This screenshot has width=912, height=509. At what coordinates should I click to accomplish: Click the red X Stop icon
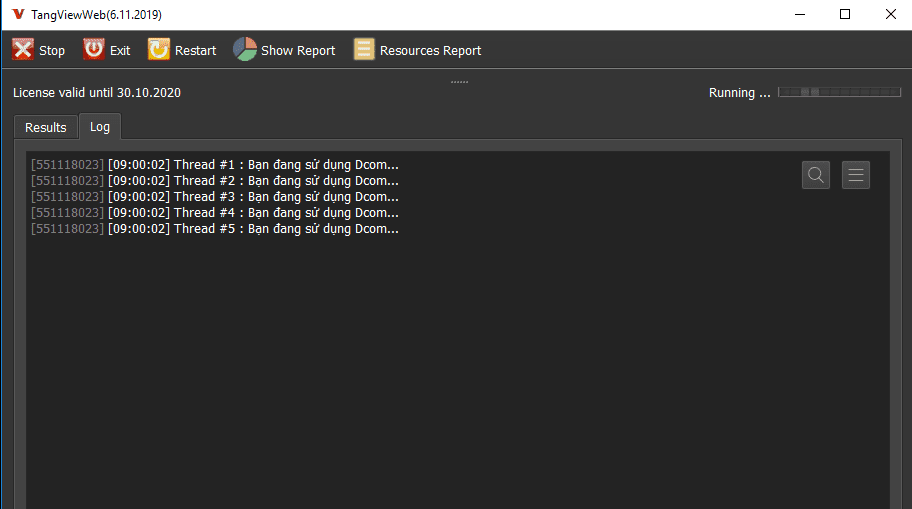coord(23,50)
